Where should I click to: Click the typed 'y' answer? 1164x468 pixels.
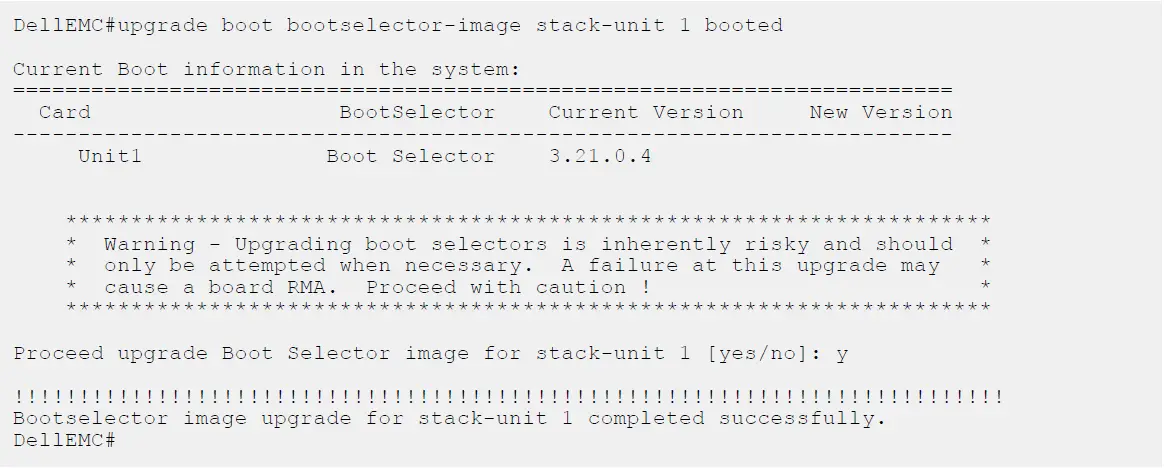(841, 354)
